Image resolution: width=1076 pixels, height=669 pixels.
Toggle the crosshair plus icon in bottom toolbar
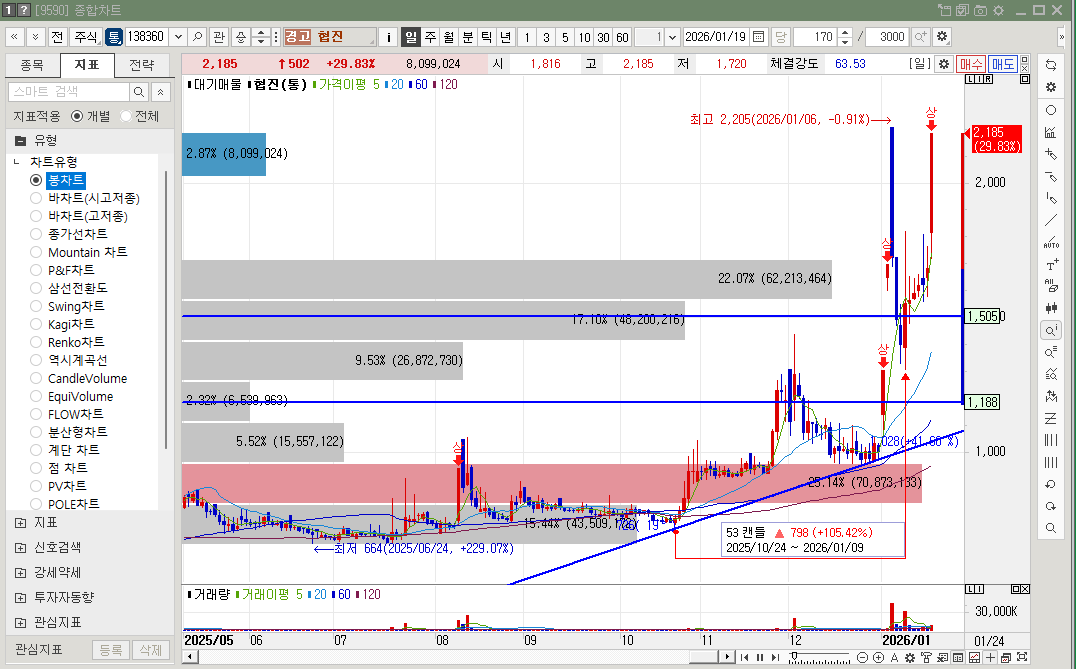990,657
